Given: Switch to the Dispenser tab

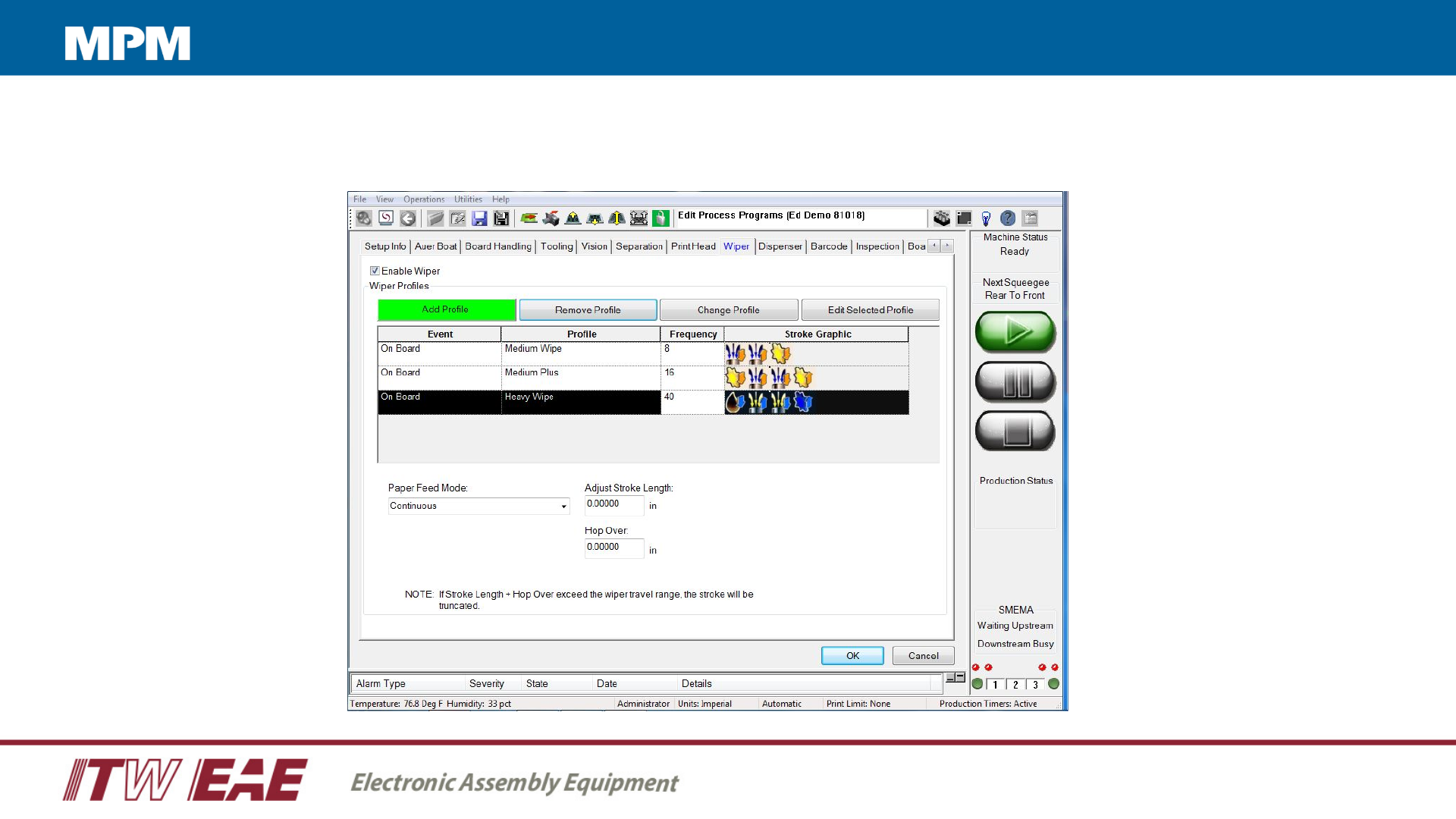Looking at the screenshot, I should pyautogui.click(x=780, y=246).
